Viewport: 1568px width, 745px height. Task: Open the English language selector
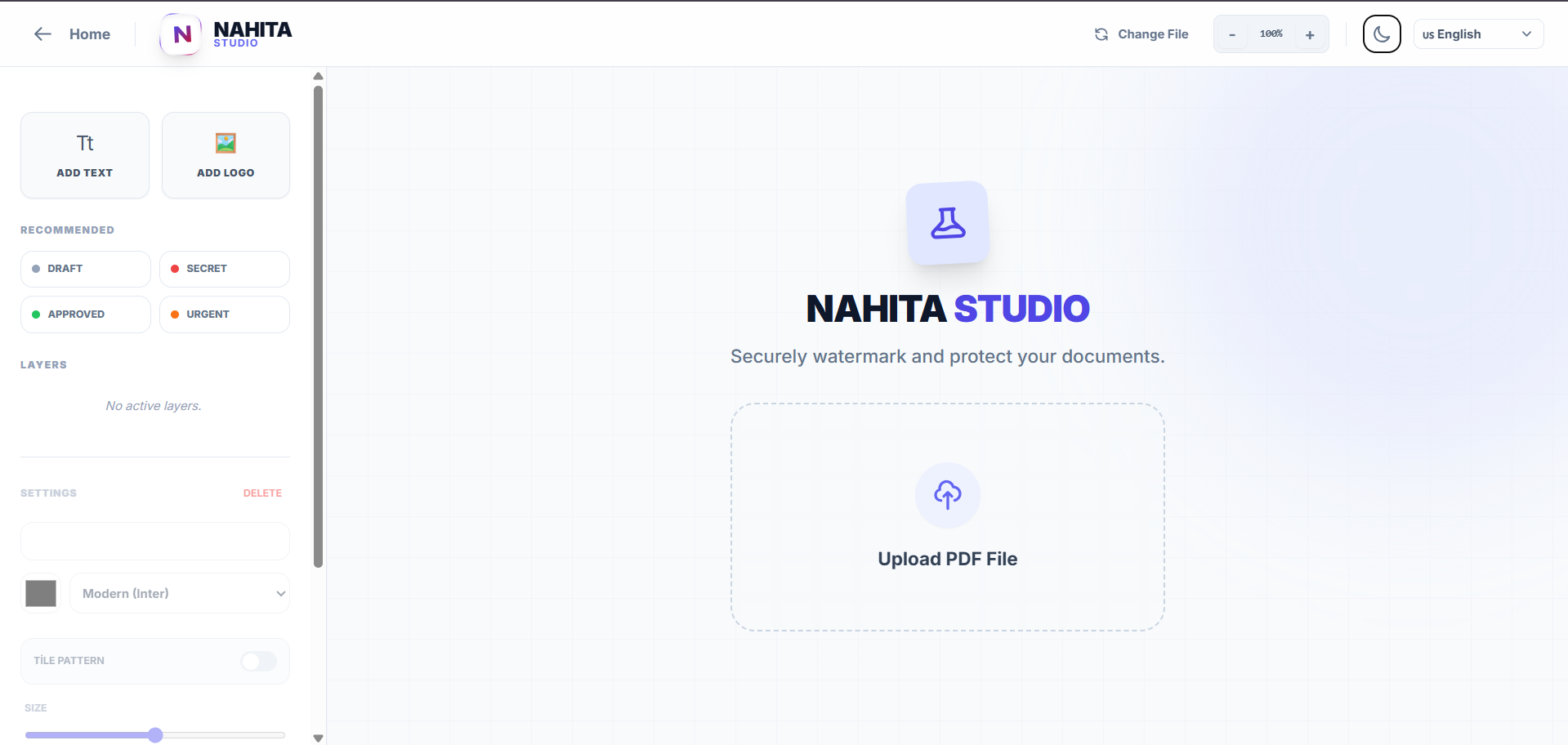[x=1478, y=33]
